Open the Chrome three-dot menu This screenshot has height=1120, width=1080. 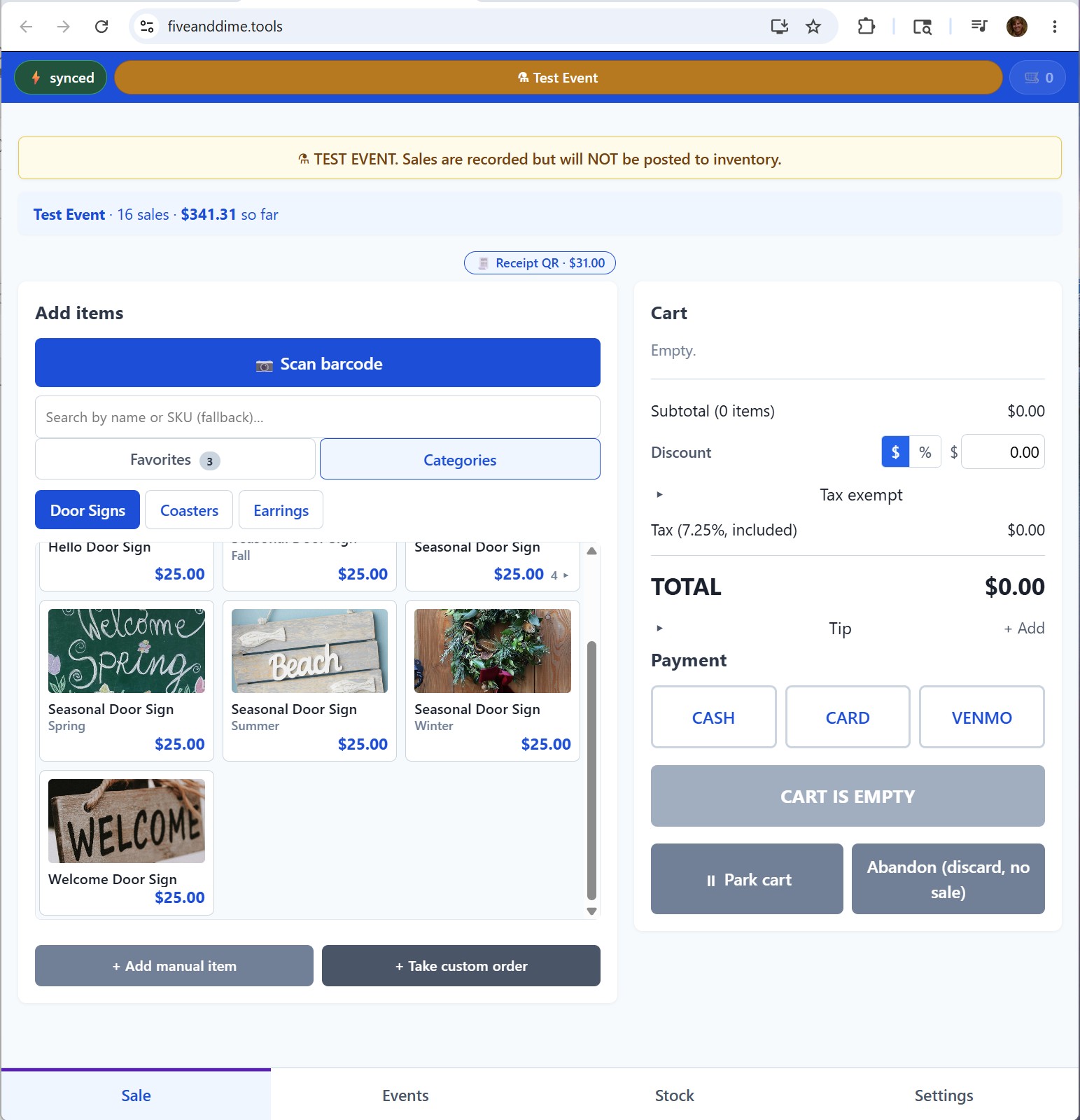tap(1054, 27)
